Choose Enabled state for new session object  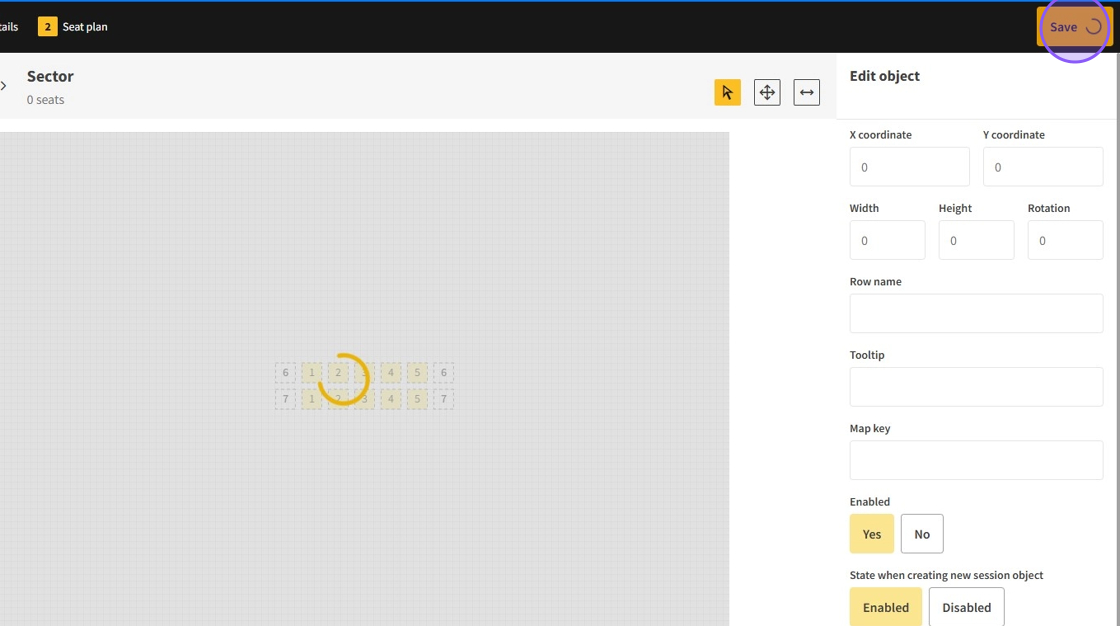885,607
